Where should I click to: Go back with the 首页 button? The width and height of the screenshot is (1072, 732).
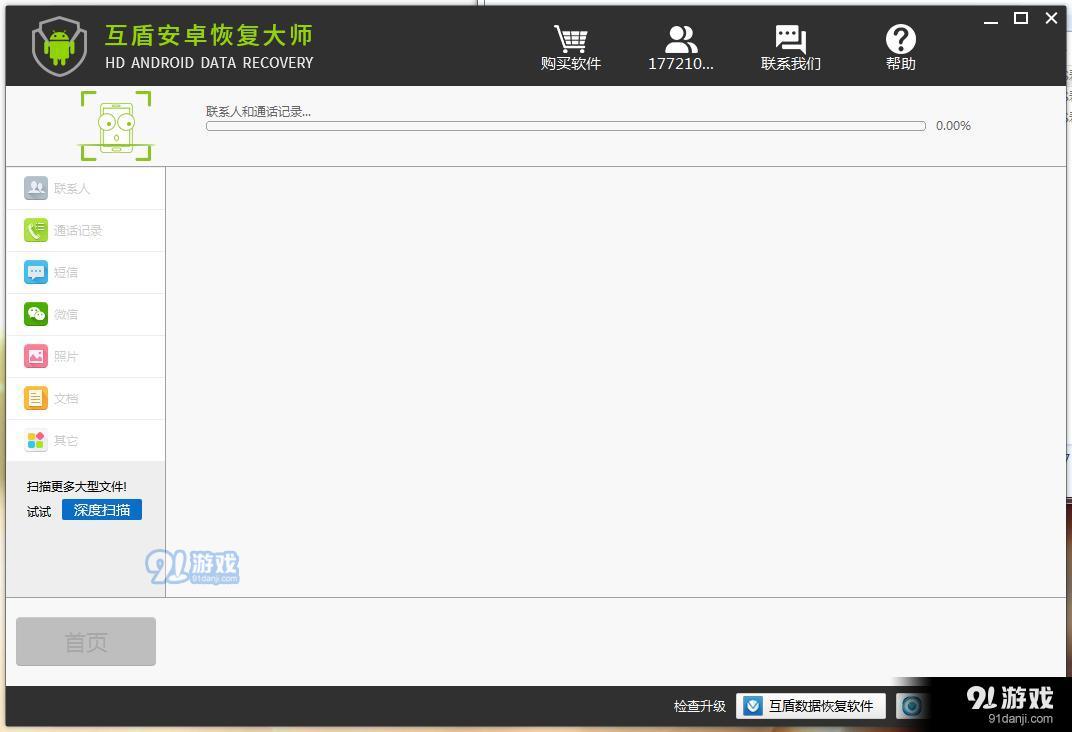tap(86, 642)
